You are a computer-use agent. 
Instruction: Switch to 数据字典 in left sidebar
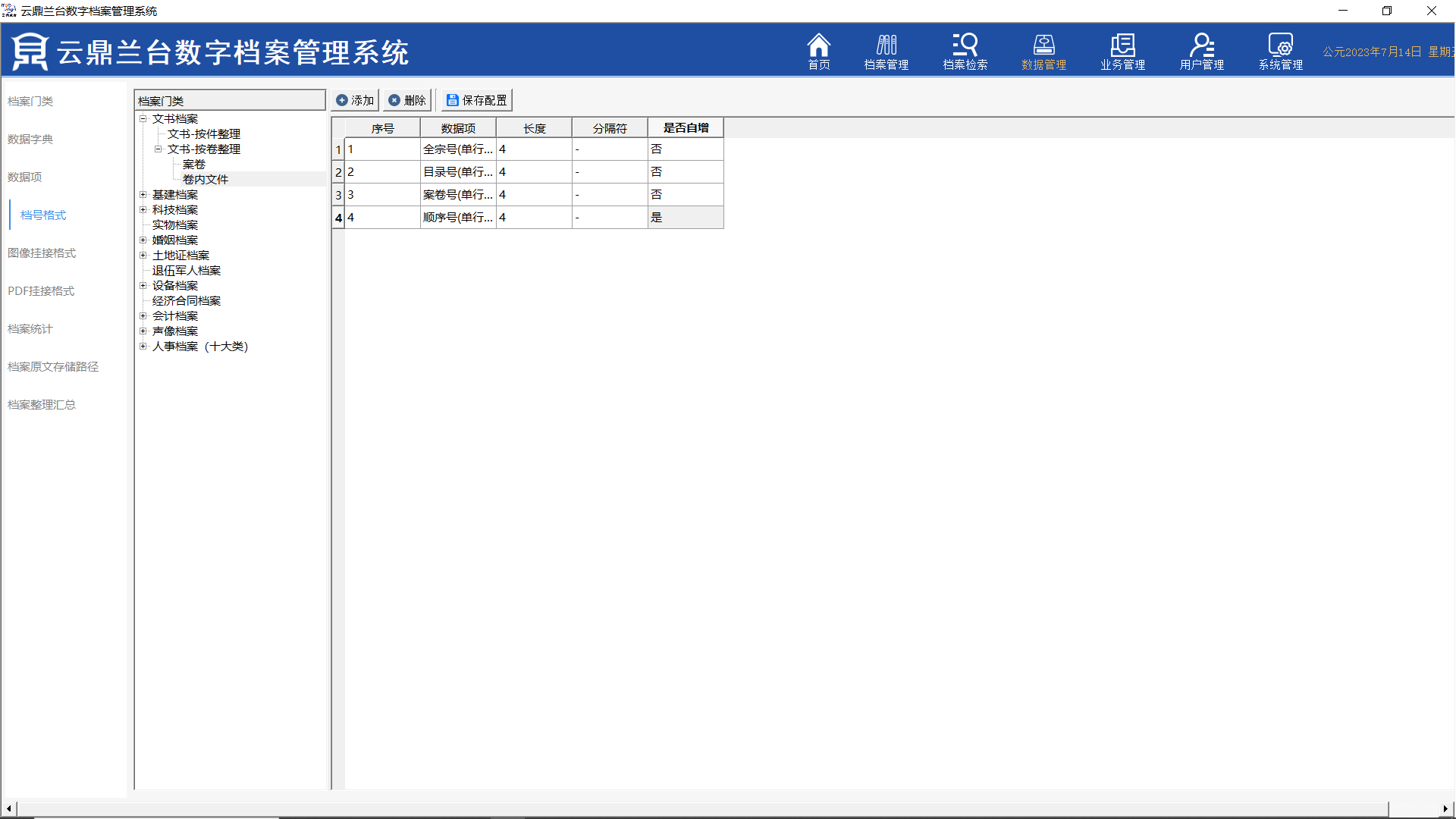tap(30, 139)
